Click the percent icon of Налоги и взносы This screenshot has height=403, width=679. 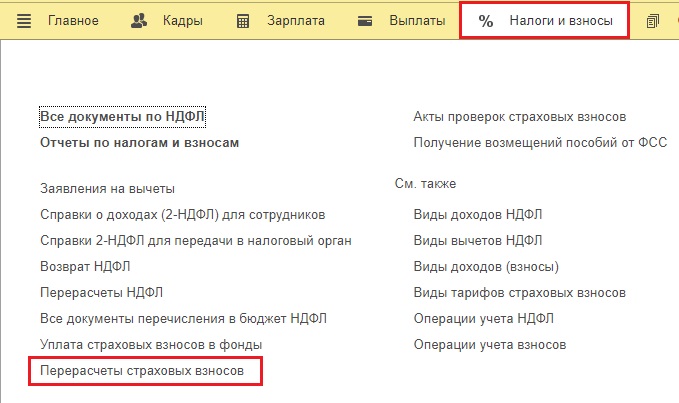click(x=486, y=21)
